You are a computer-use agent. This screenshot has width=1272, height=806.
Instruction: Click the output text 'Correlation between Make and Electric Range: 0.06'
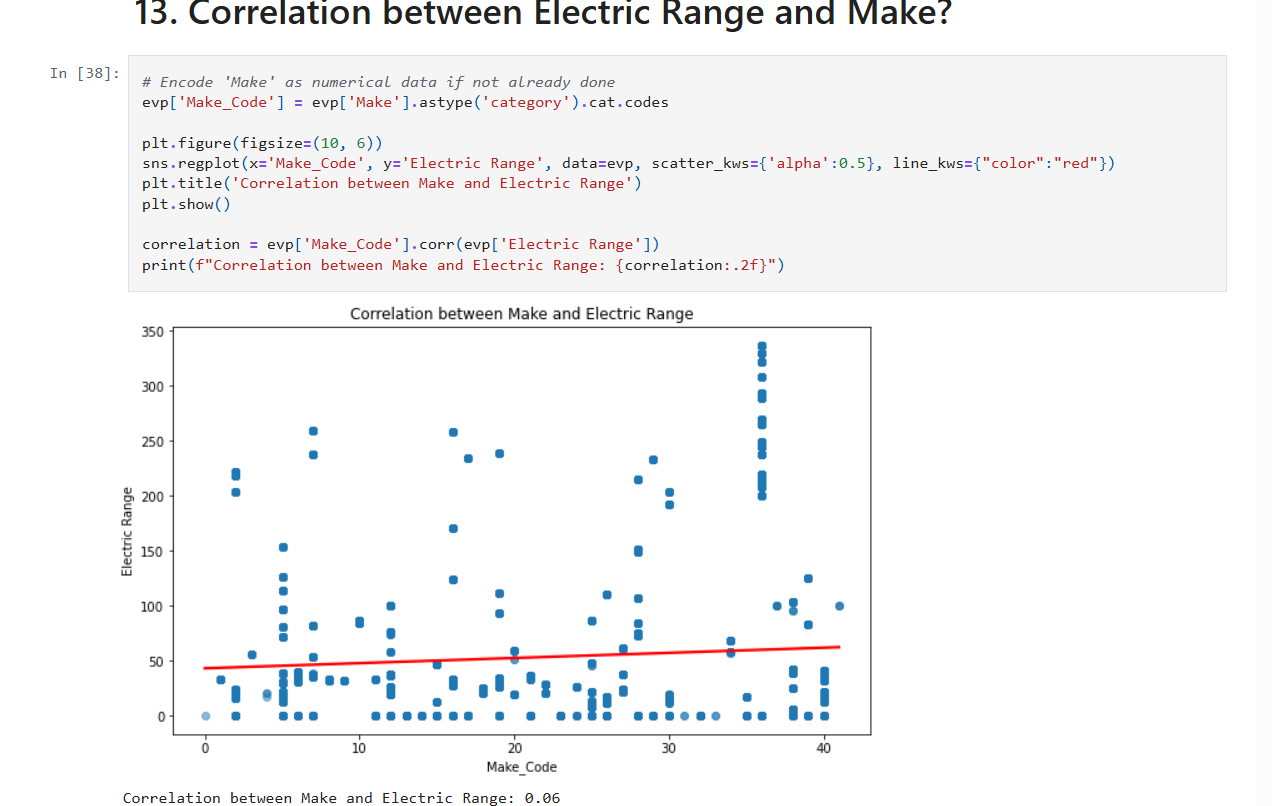(x=341, y=797)
